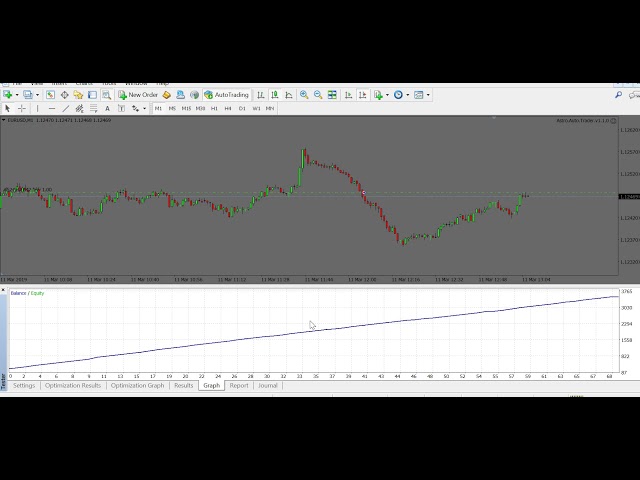Close the Tester panel with X
Image resolution: width=640 pixels, height=480 pixels.
click(x=3, y=290)
